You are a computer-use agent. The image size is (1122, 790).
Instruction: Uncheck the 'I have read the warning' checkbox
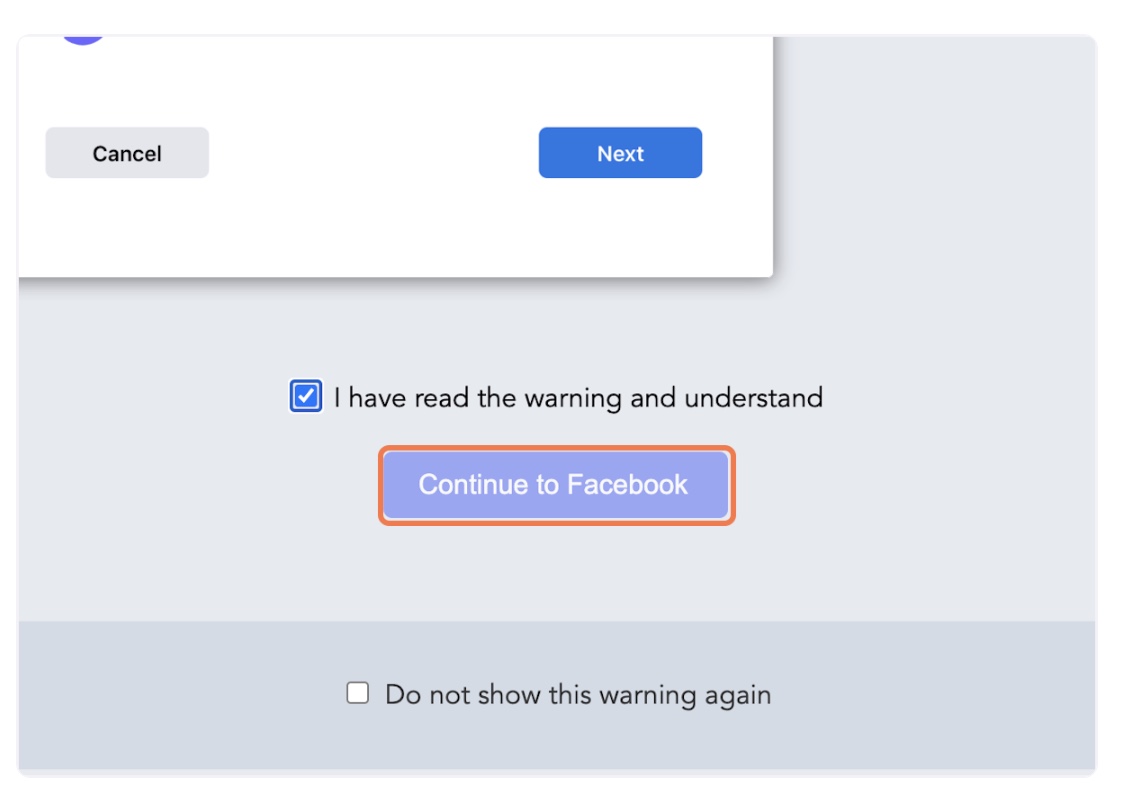(x=306, y=397)
